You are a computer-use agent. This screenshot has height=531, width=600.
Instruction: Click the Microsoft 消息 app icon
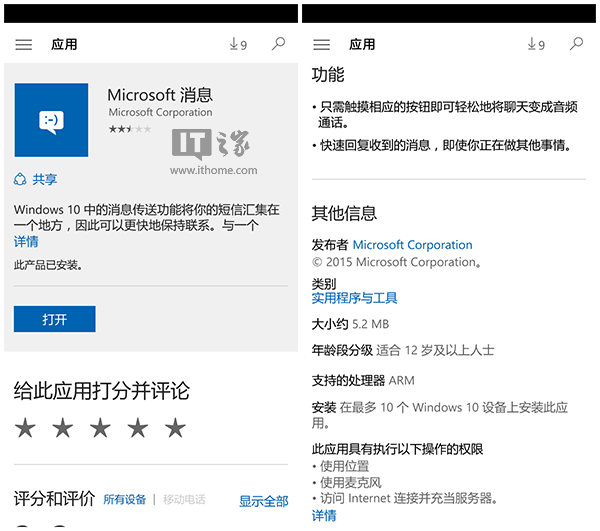(x=51, y=120)
